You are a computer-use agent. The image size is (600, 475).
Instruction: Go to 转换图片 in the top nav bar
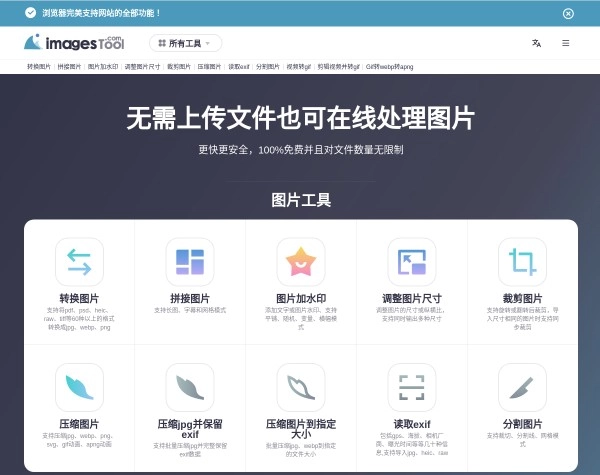click(39, 67)
